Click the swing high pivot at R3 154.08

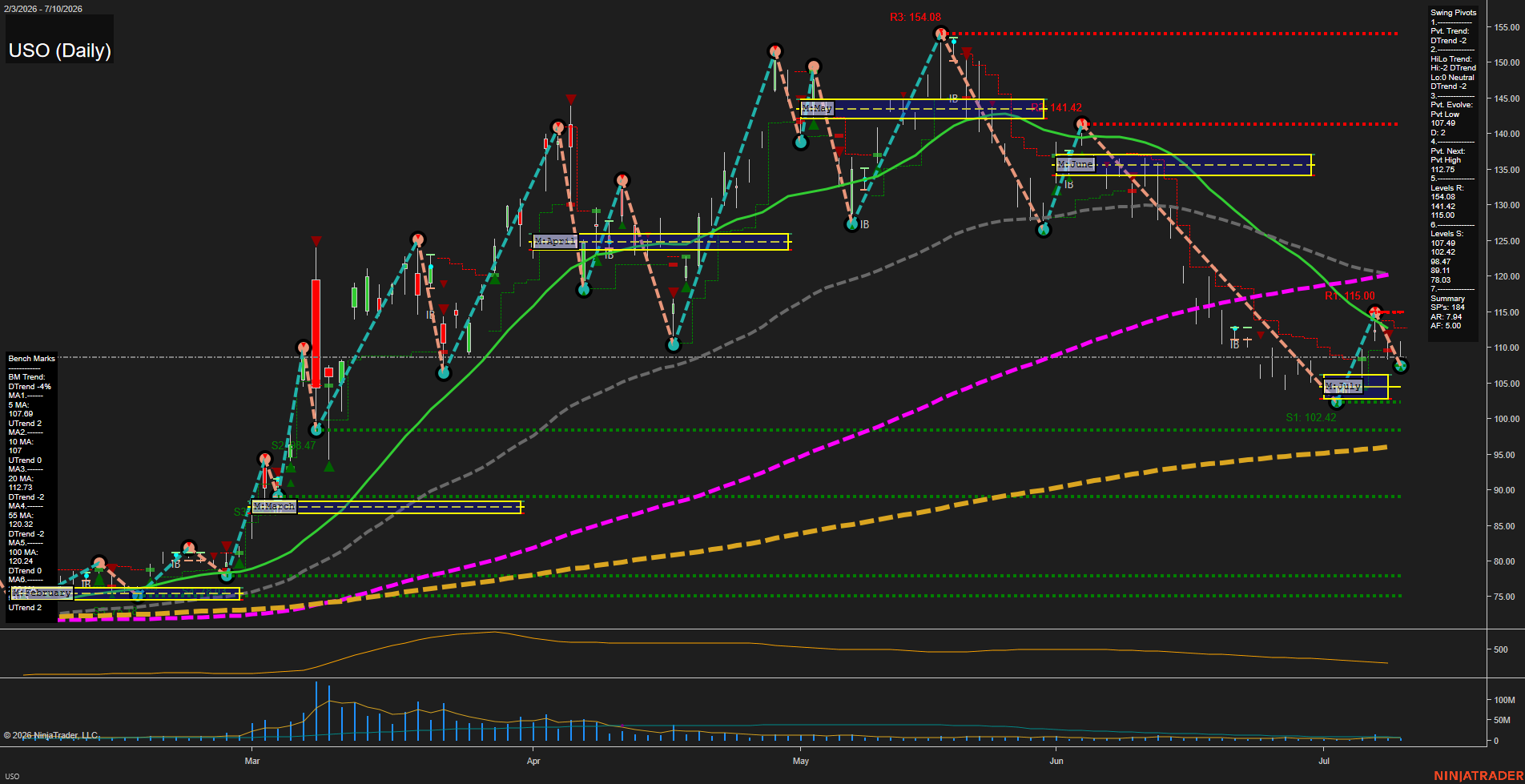coord(940,34)
